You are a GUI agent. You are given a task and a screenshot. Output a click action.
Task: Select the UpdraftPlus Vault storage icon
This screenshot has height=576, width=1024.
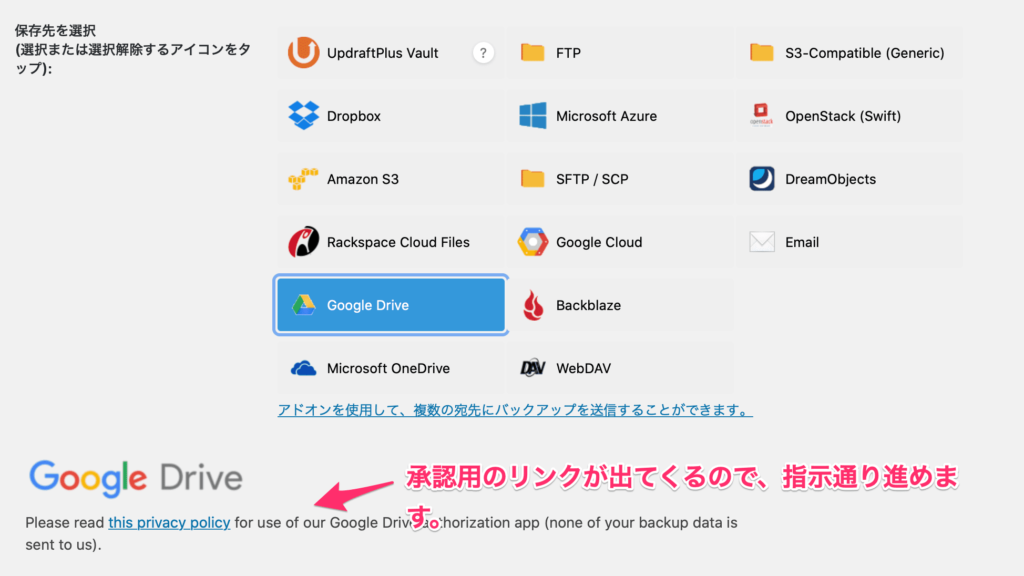[304, 53]
